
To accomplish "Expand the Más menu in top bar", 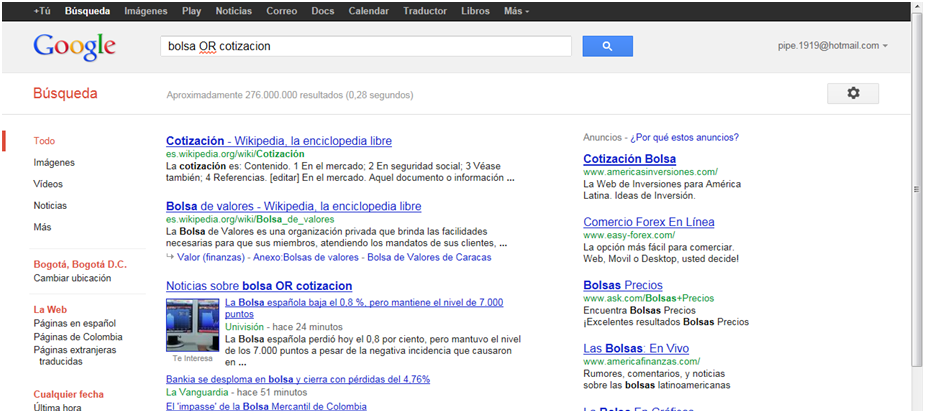I will pyautogui.click(x=517, y=11).
